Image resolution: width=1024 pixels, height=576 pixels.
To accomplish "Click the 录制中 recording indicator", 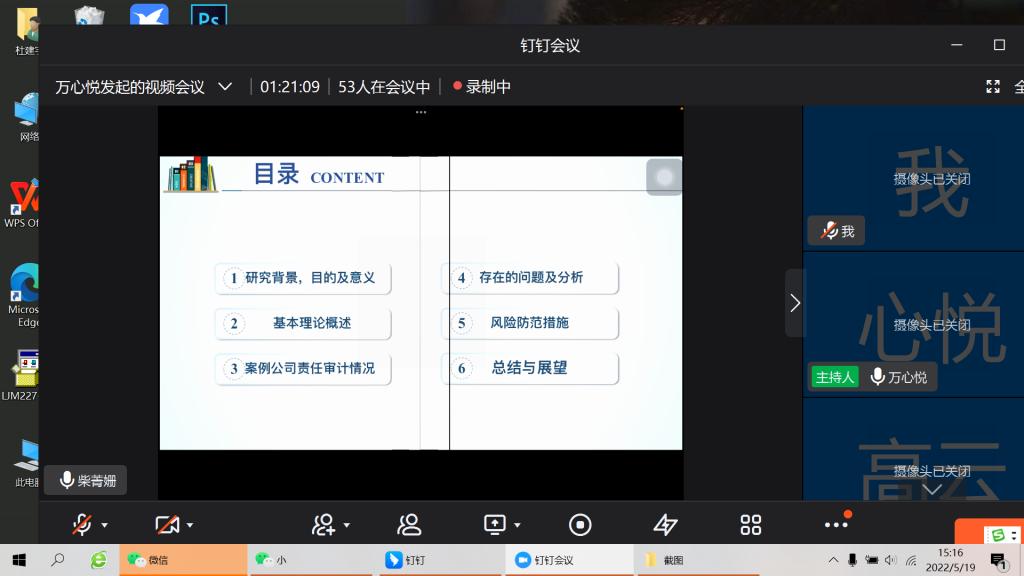I will tap(482, 87).
